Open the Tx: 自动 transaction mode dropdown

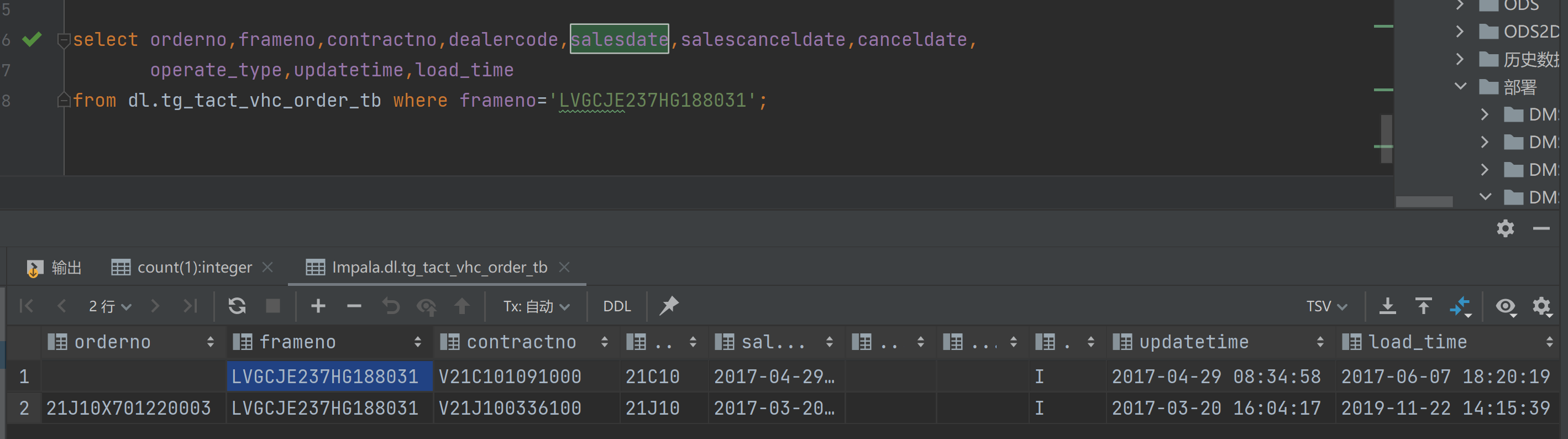[536, 306]
